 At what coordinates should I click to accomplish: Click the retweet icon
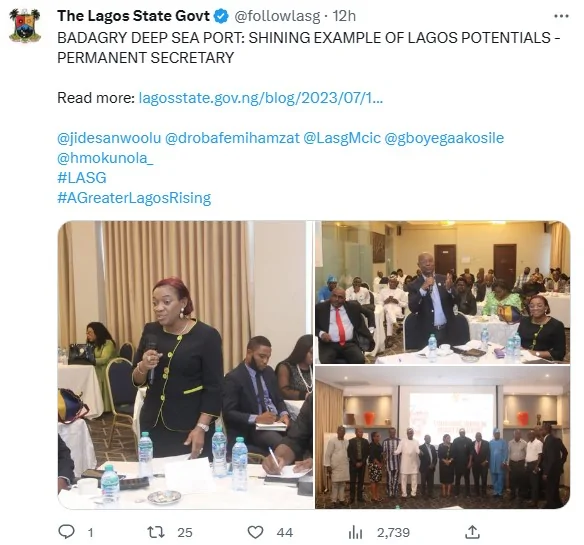pyautogui.click(x=156, y=532)
